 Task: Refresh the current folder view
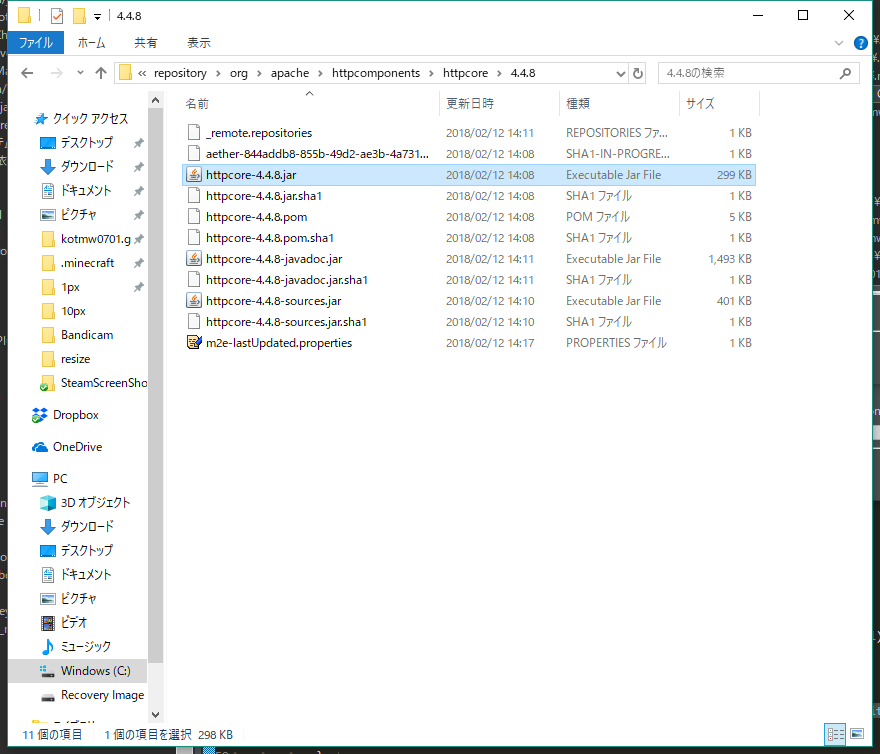click(x=638, y=74)
